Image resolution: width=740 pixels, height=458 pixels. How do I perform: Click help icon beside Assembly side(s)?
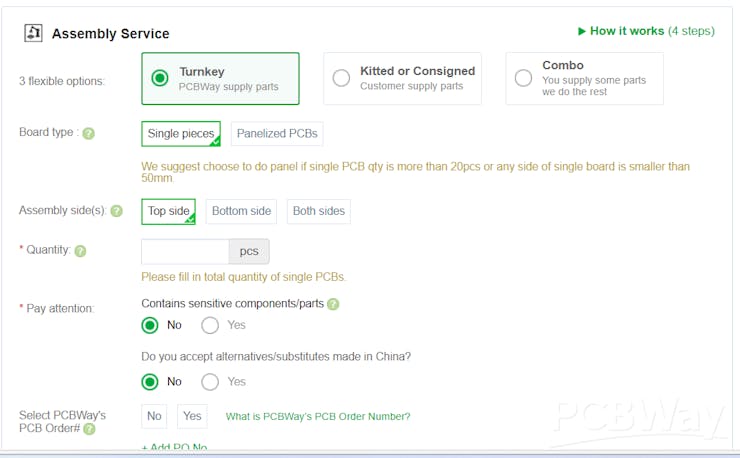click(x=116, y=211)
